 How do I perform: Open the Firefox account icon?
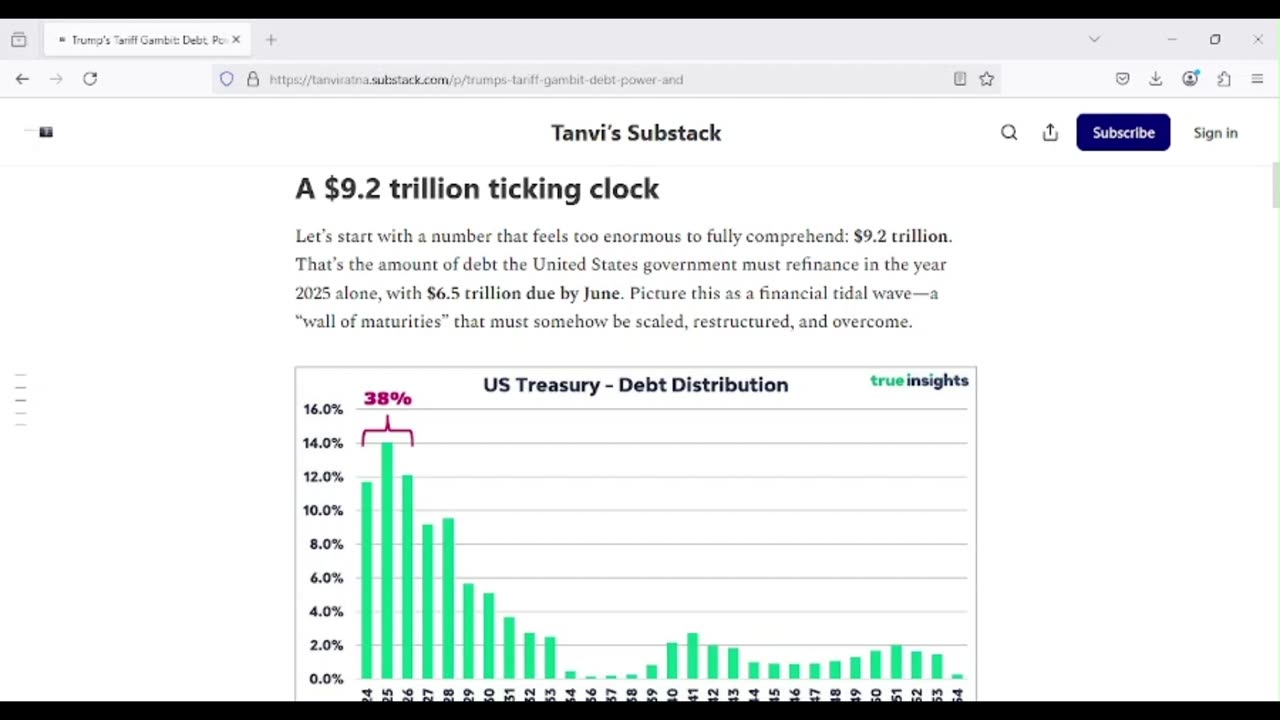[x=1190, y=79]
